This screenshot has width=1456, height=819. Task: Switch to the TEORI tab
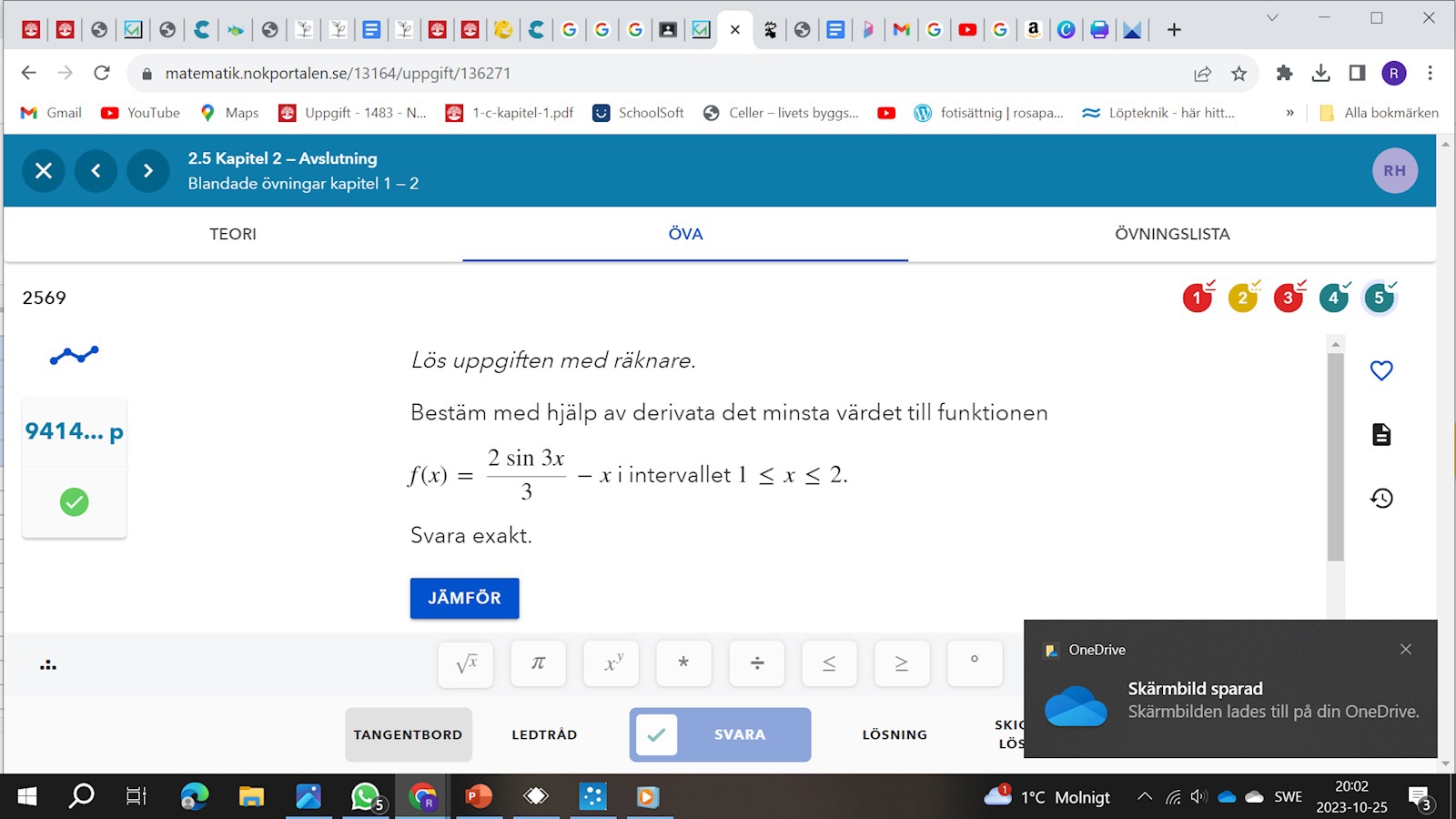tap(233, 234)
